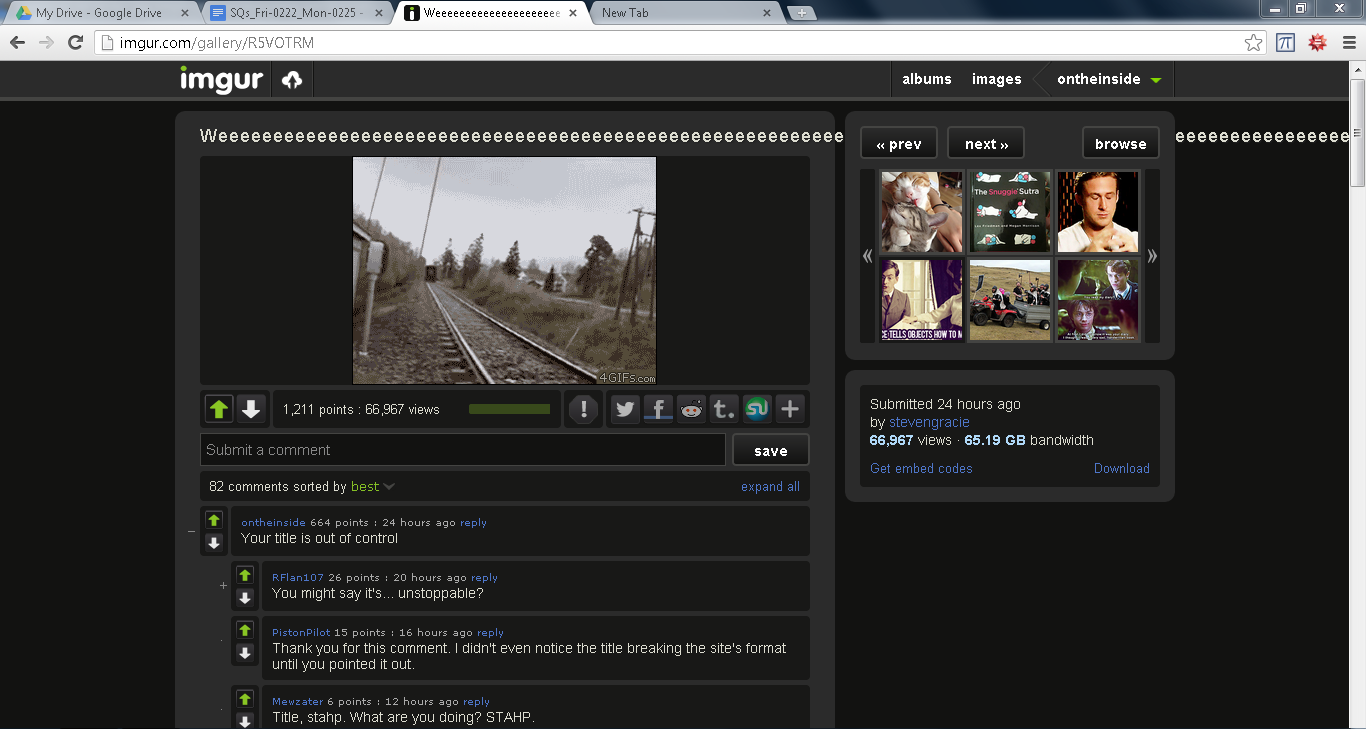The width and height of the screenshot is (1366, 729).
Task: Open the comment sort dropdown 'best'
Action: (373, 486)
